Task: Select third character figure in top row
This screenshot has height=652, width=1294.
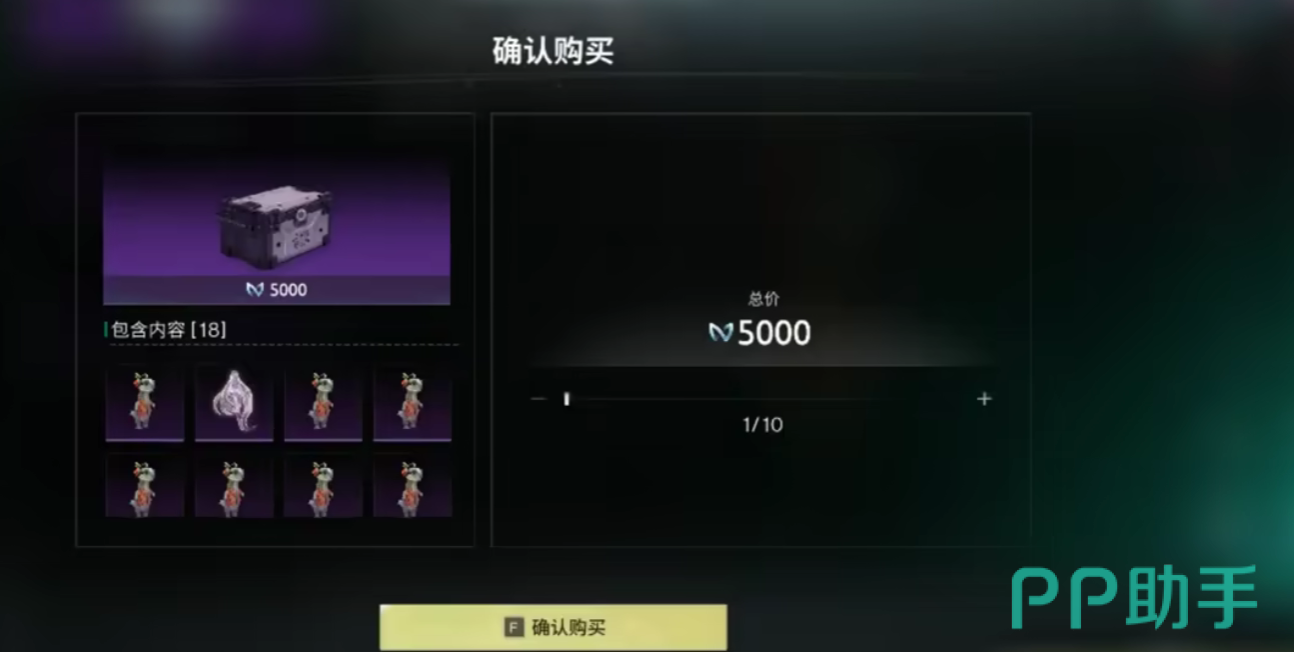Action: tap(323, 403)
